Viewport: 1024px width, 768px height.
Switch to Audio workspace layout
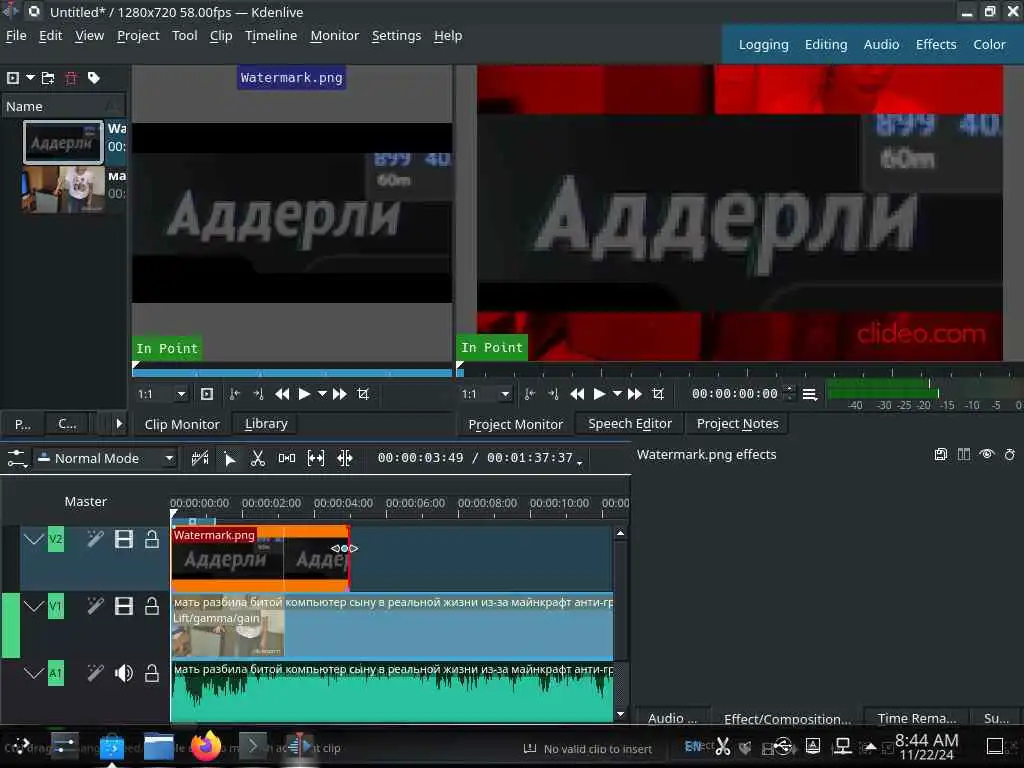tap(881, 44)
